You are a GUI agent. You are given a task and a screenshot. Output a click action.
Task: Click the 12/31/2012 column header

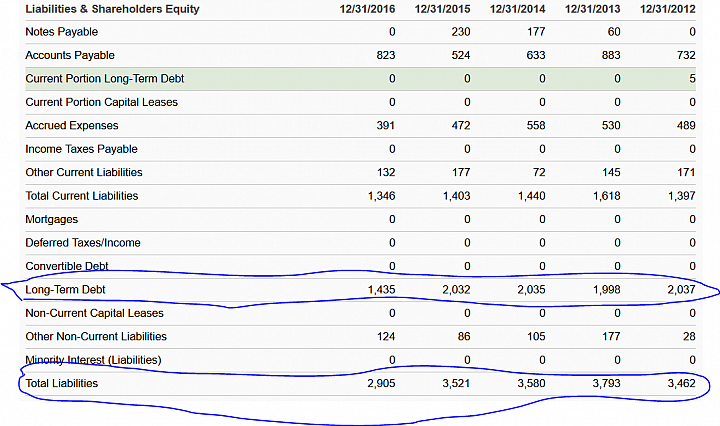point(668,9)
